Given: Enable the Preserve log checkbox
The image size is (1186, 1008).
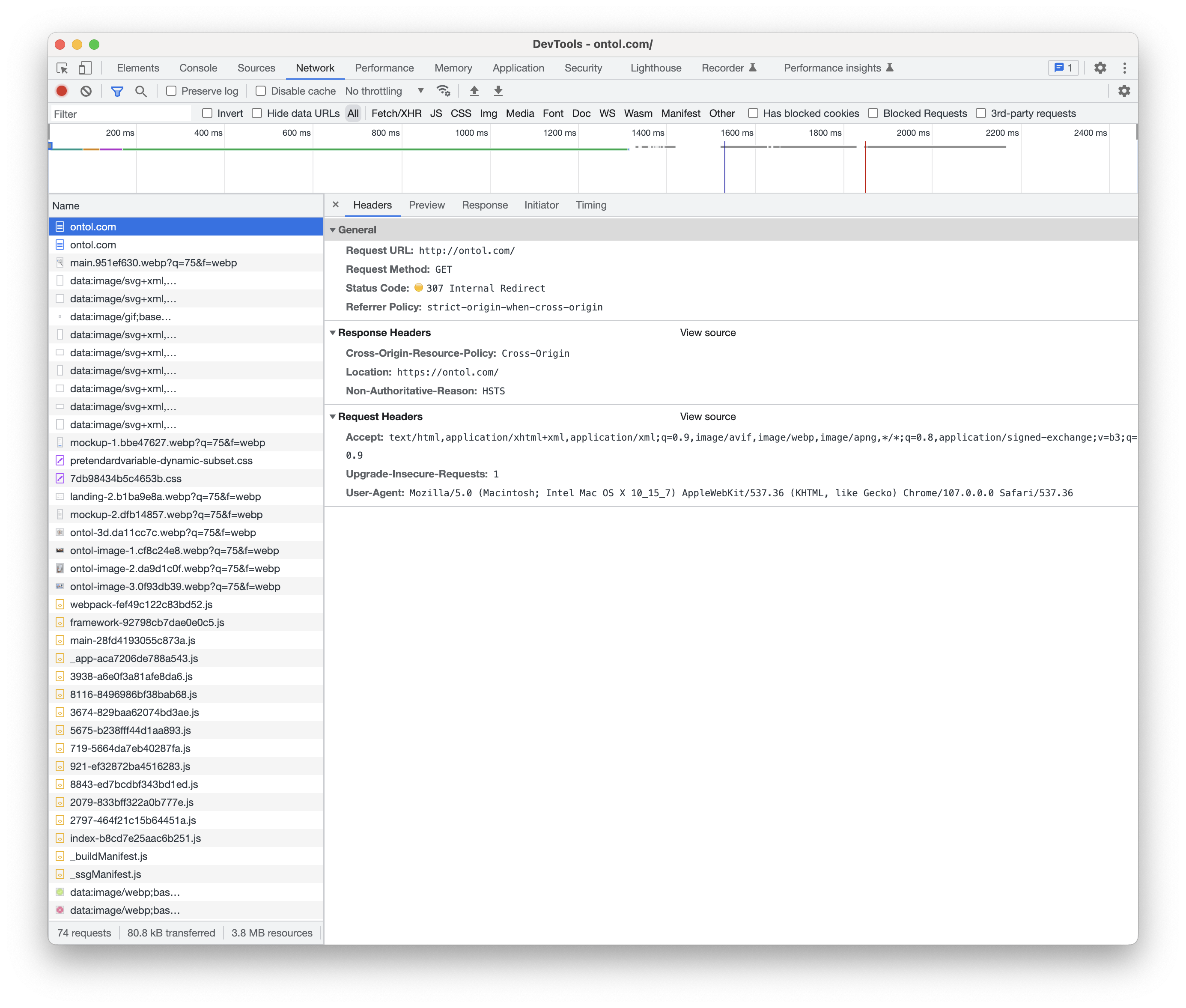Looking at the screenshot, I should (171, 91).
